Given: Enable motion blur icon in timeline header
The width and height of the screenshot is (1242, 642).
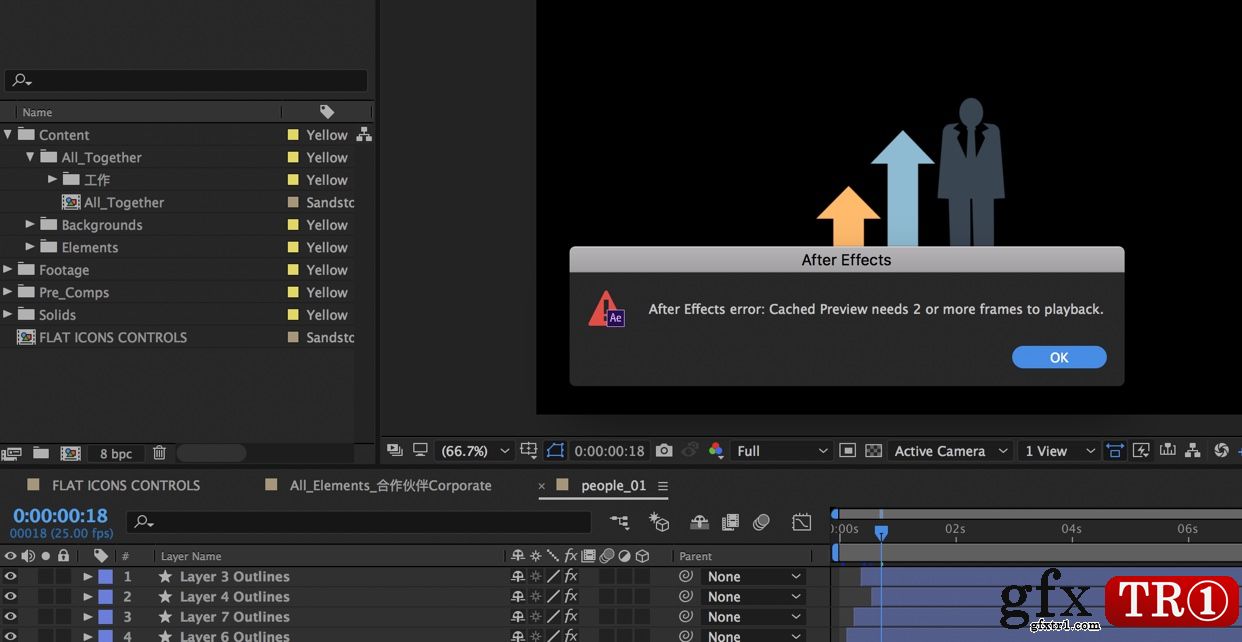Looking at the screenshot, I should (762, 522).
